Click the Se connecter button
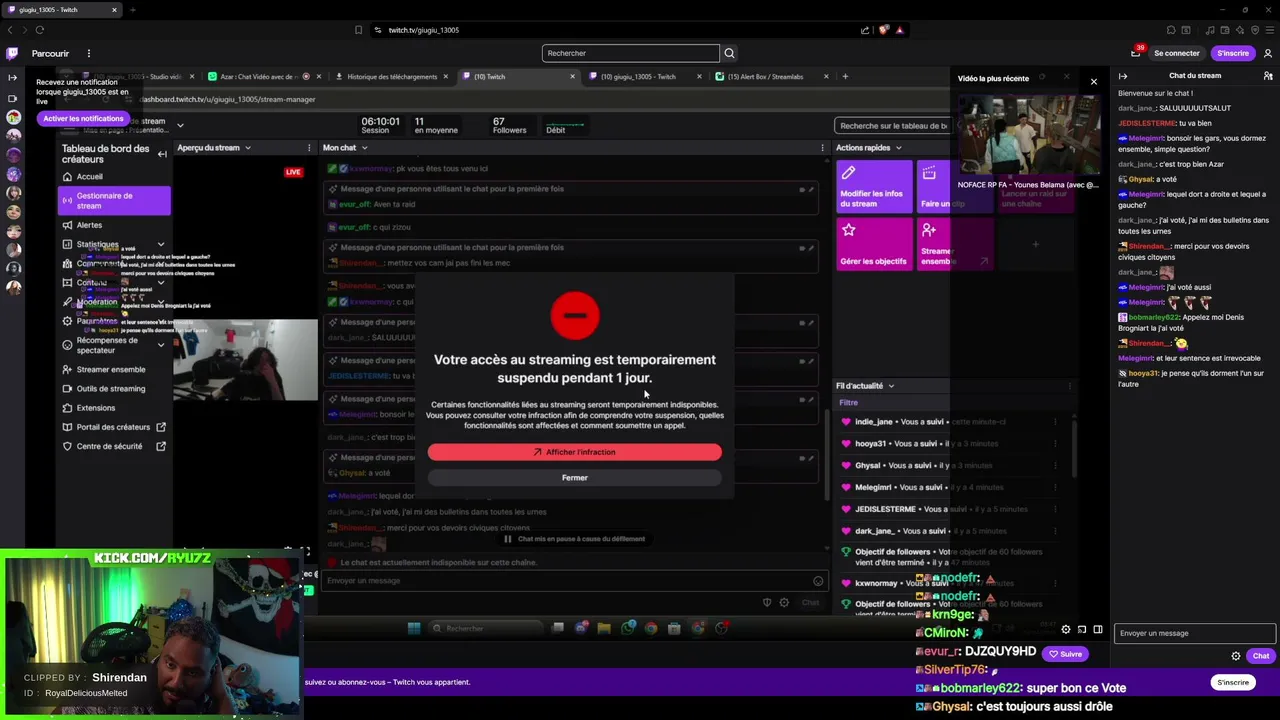 pyautogui.click(x=1177, y=53)
